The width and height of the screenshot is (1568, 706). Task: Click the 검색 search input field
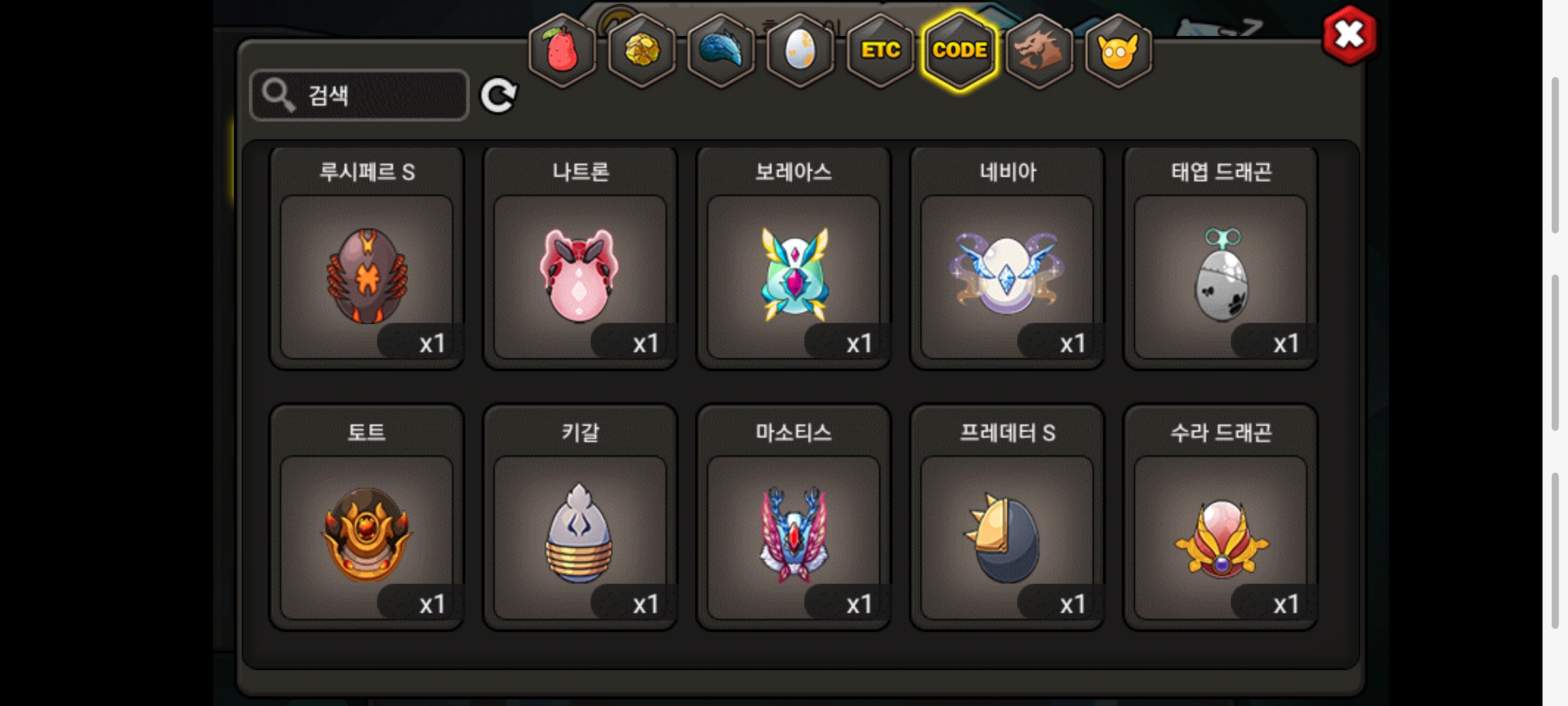(x=359, y=95)
